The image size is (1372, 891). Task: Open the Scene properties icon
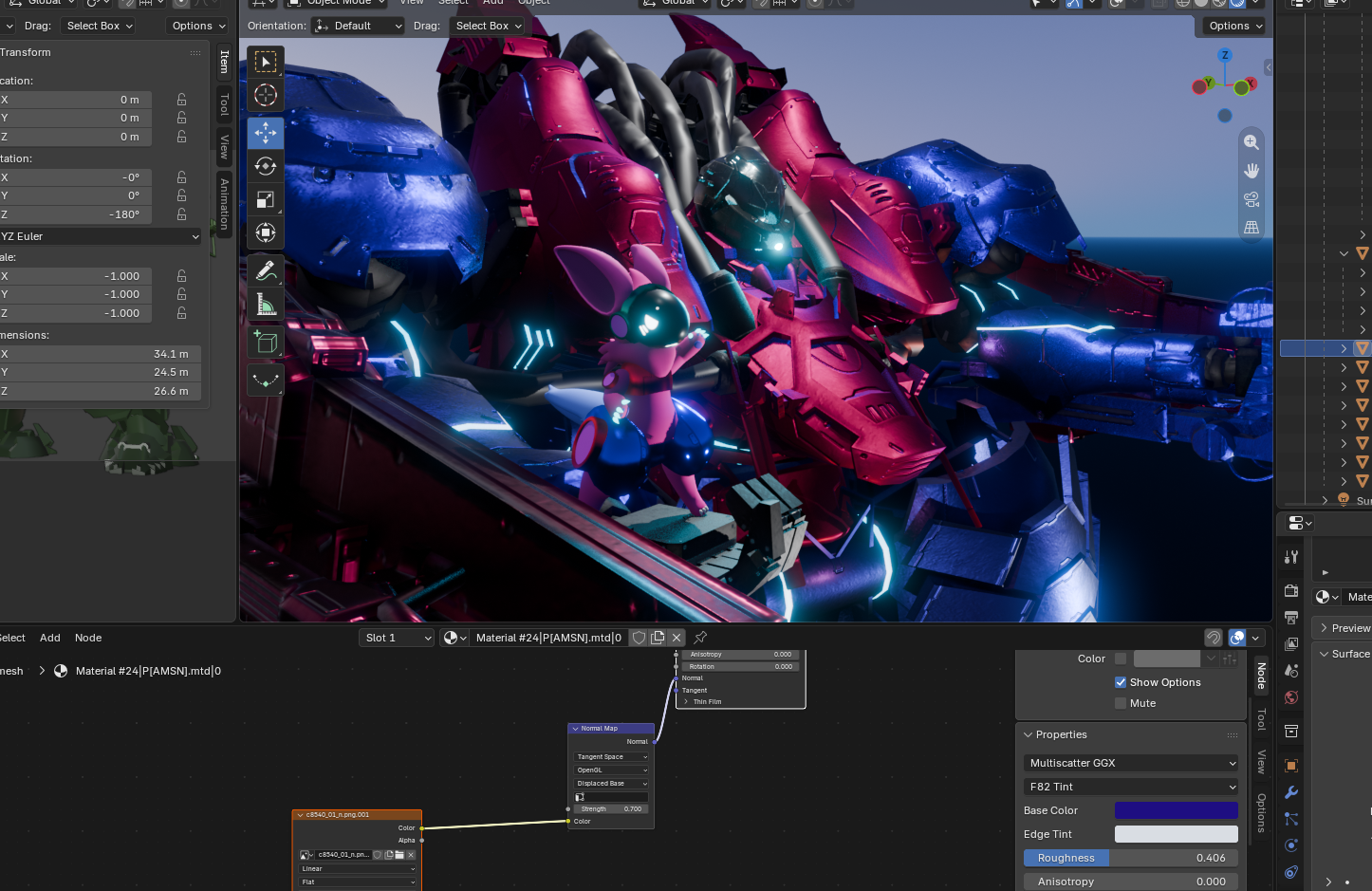pos(1291,671)
